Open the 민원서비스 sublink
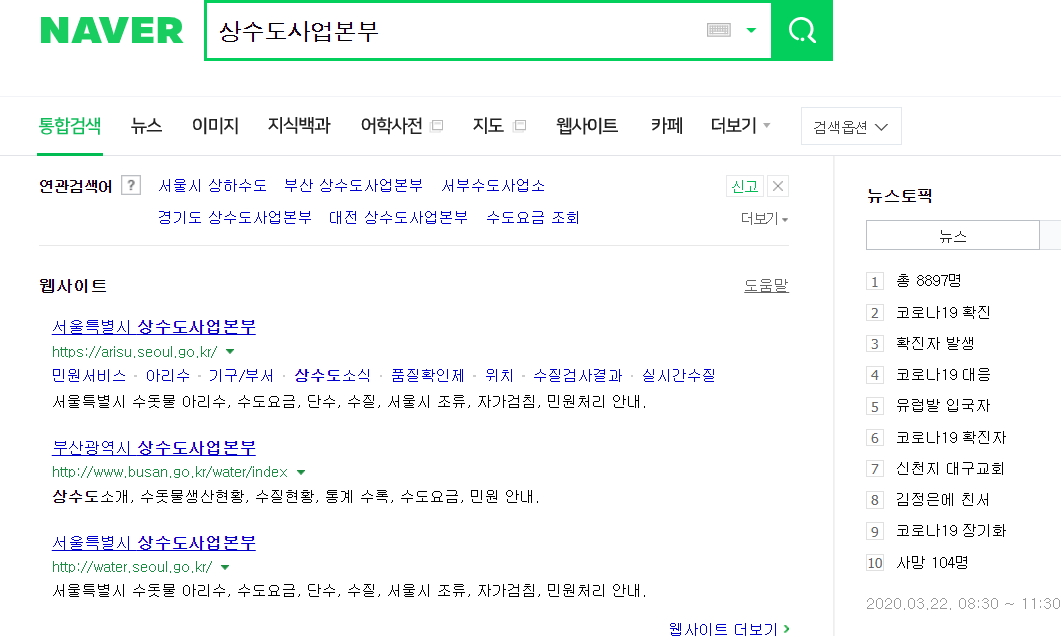Image resolution: width=1061 pixels, height=636 pixels. pos(89,376)
